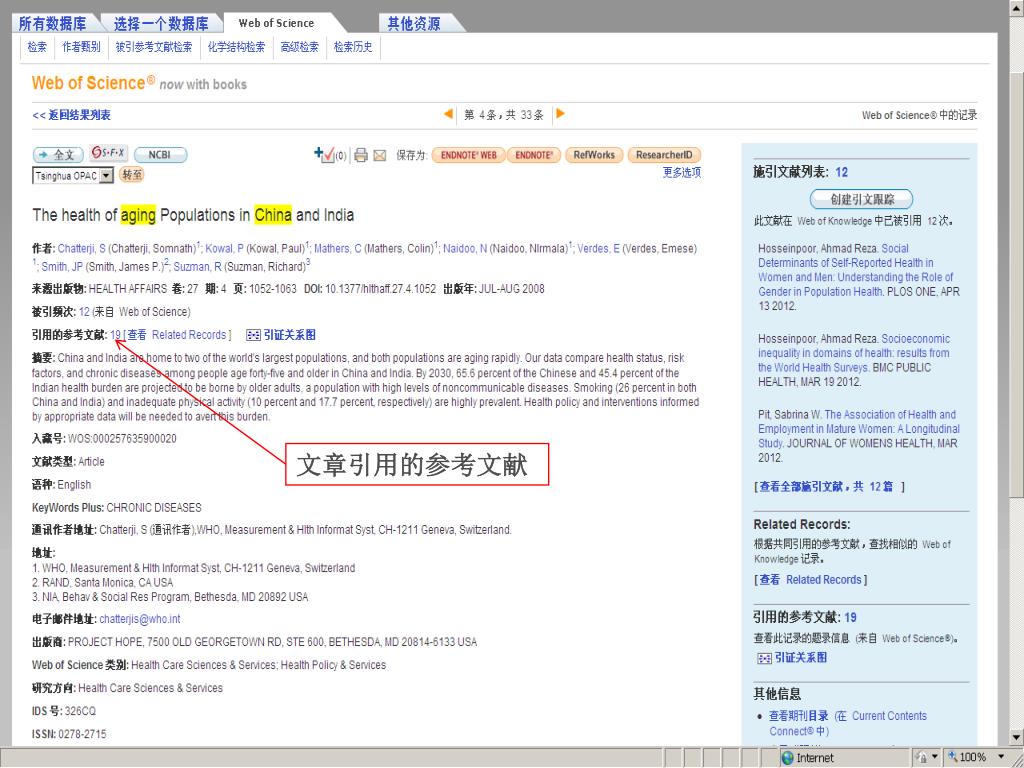Go to the next record with the right orange arrow
1024x768 pixels.
(560, 114)
